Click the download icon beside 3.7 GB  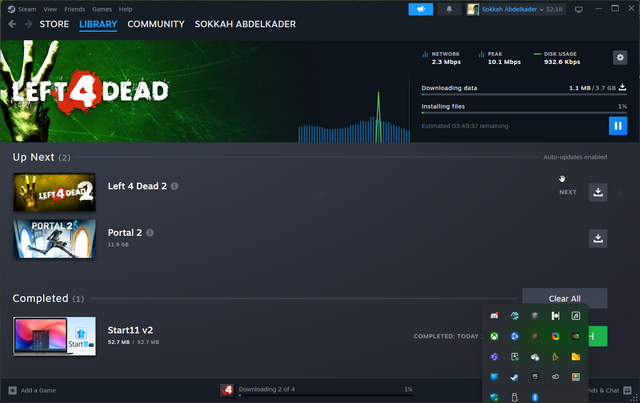click(622, 87)
